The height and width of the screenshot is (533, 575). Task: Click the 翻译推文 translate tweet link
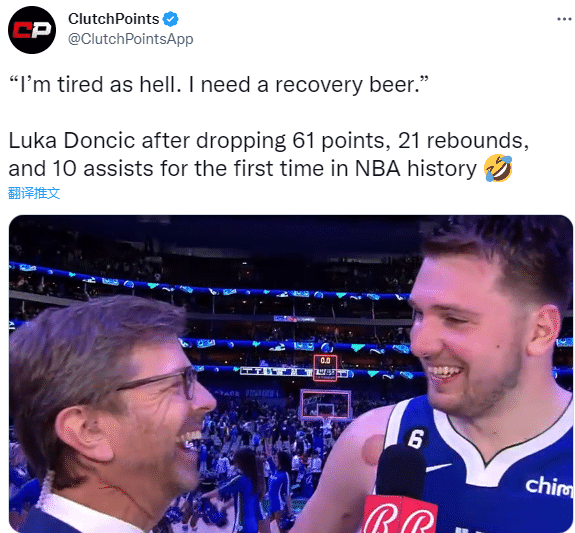34,193
